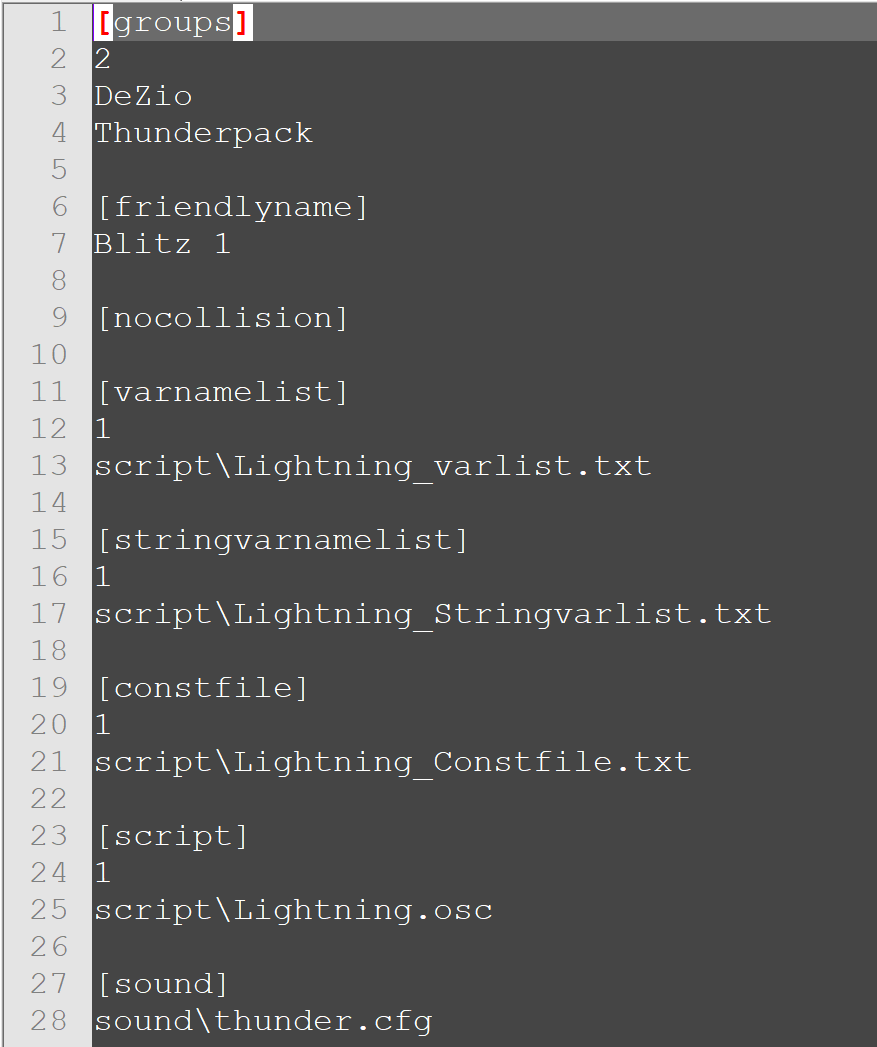Click the [groups] header on line 1
Screen dimensions: 877x1047
click(173, 22)
